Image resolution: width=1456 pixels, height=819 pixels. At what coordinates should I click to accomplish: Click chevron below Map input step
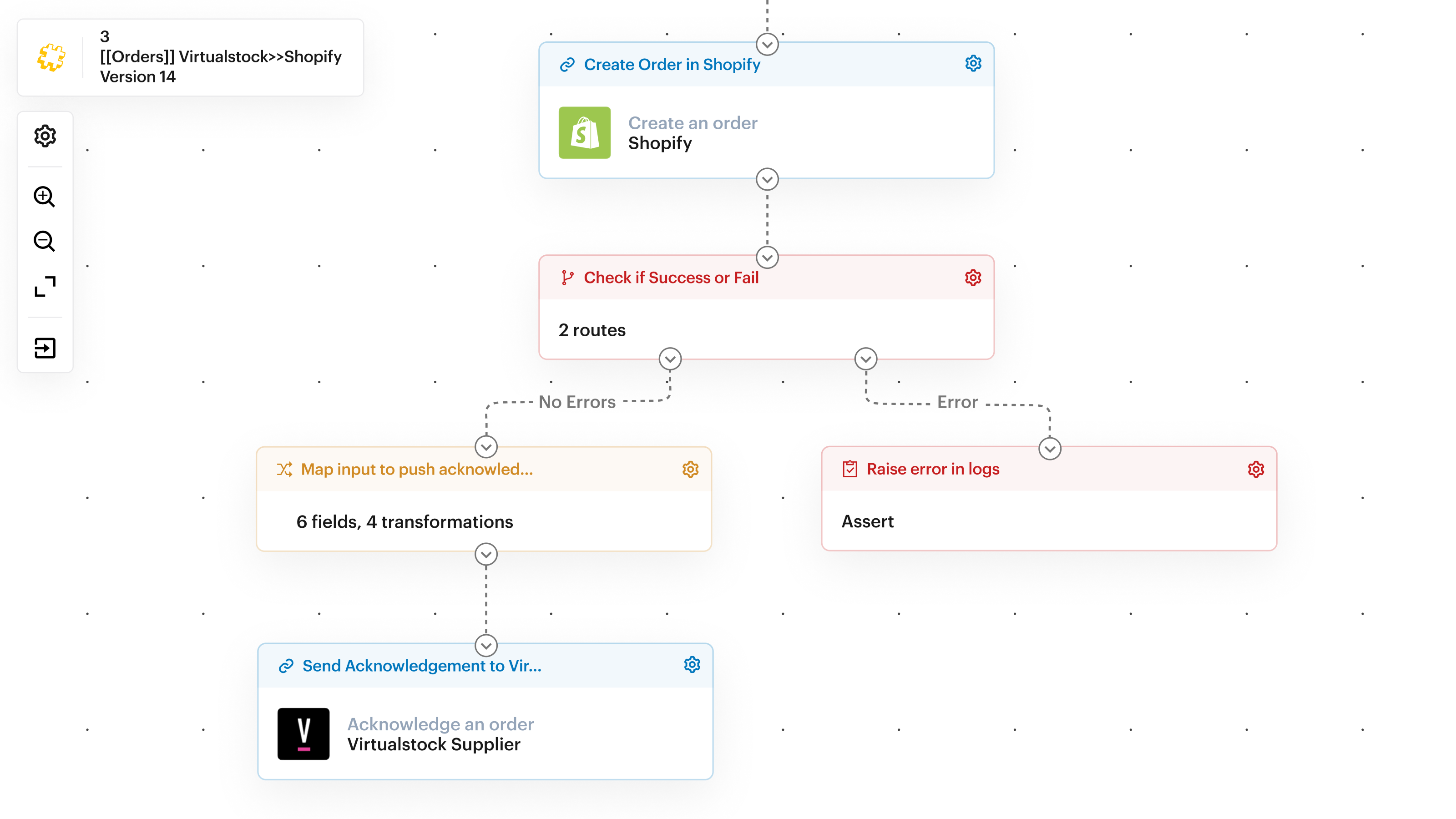486,555
